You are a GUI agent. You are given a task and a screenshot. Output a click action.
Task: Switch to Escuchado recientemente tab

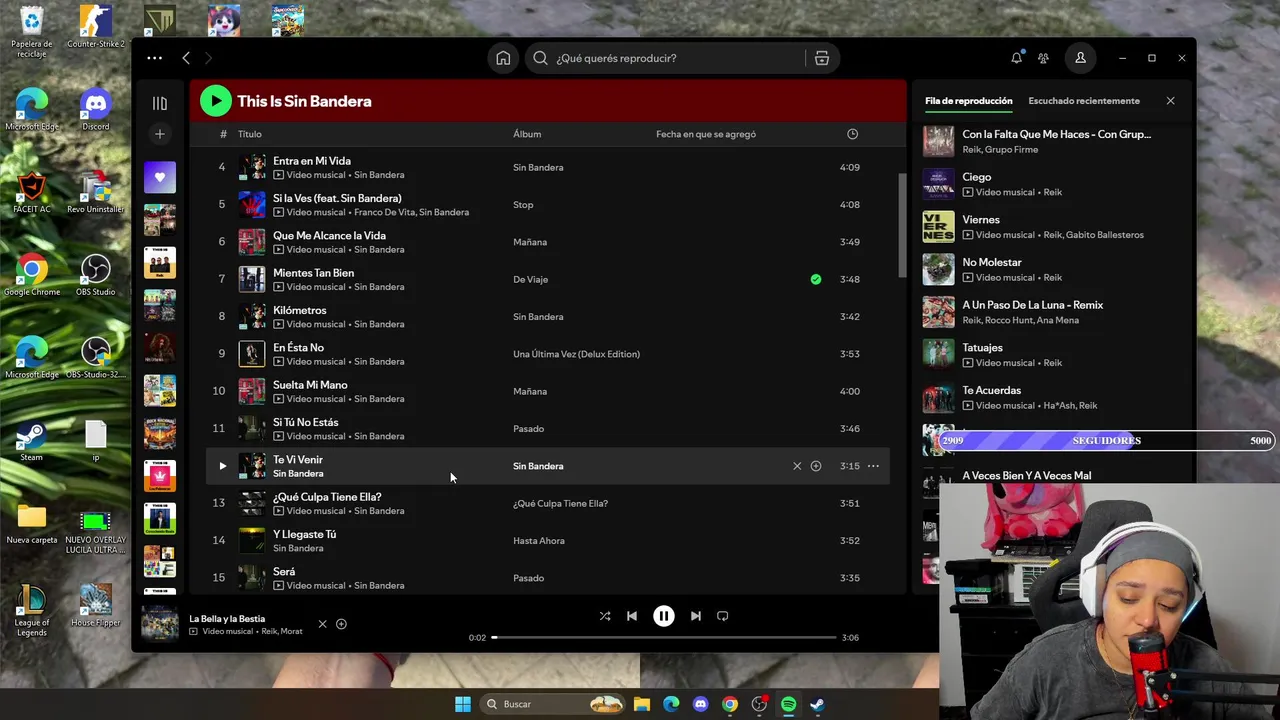1084,101
